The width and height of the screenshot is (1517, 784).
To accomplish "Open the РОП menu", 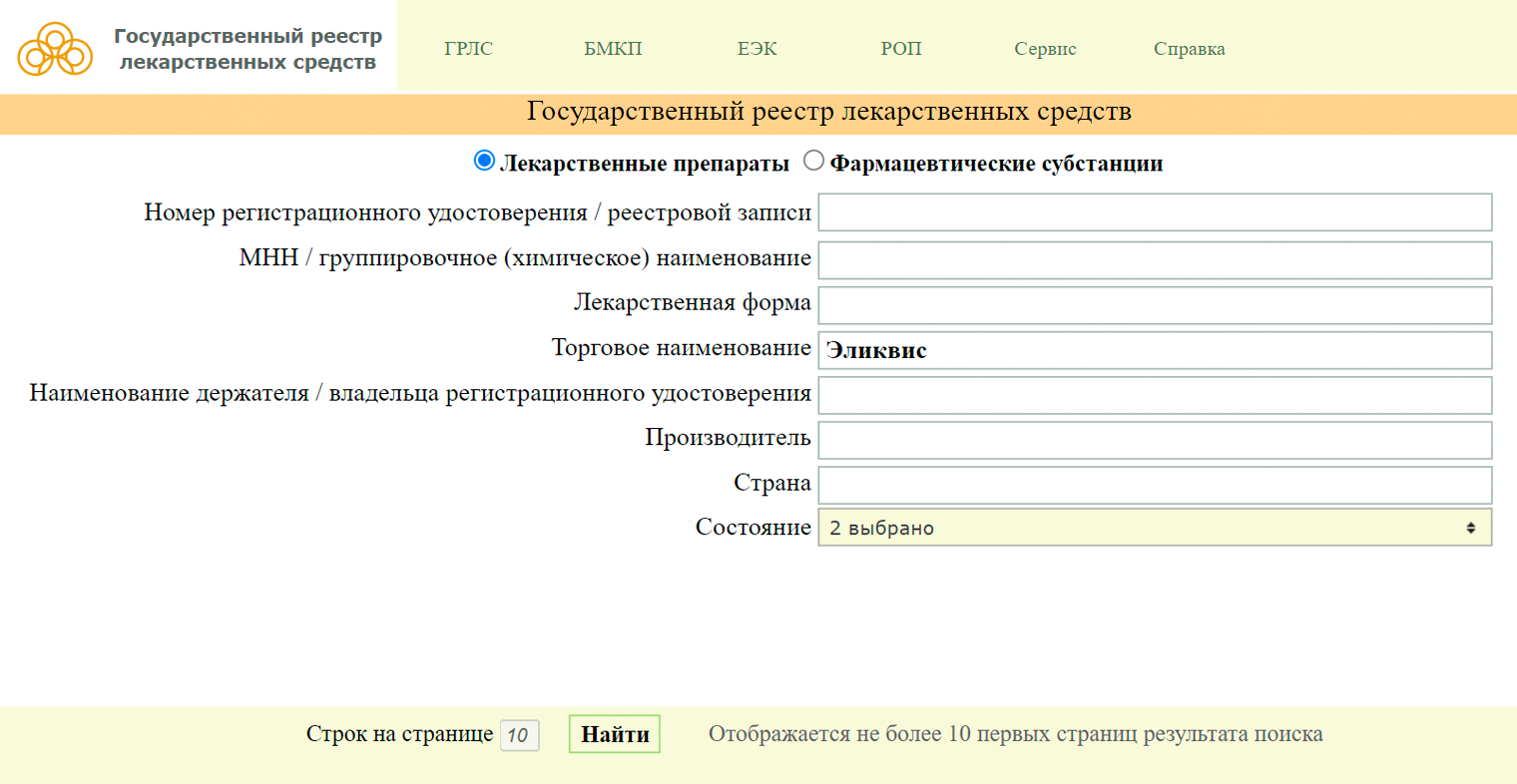I will [901, 49].
